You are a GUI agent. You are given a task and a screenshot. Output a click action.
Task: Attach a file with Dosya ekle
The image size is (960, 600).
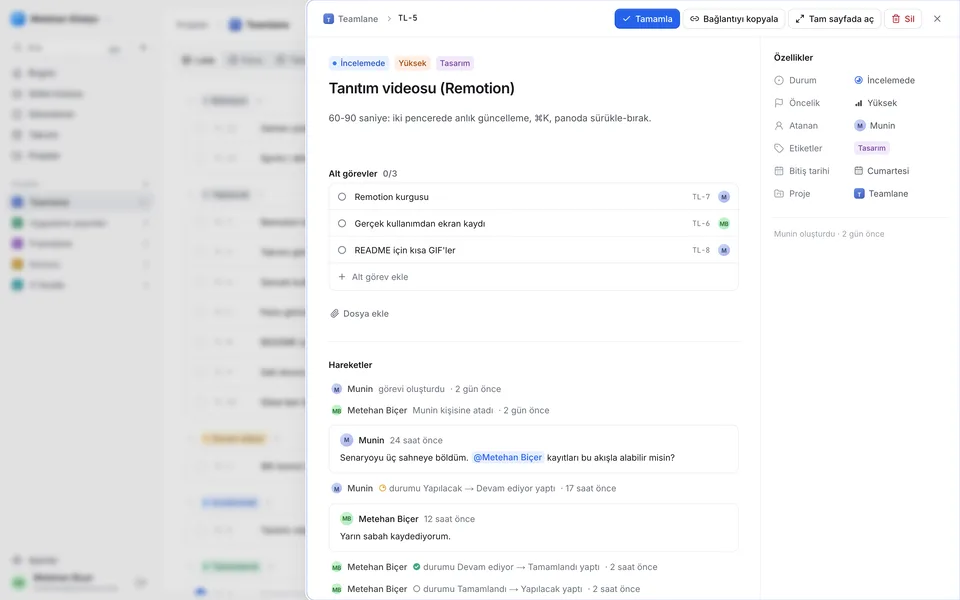tap(359, 313)
